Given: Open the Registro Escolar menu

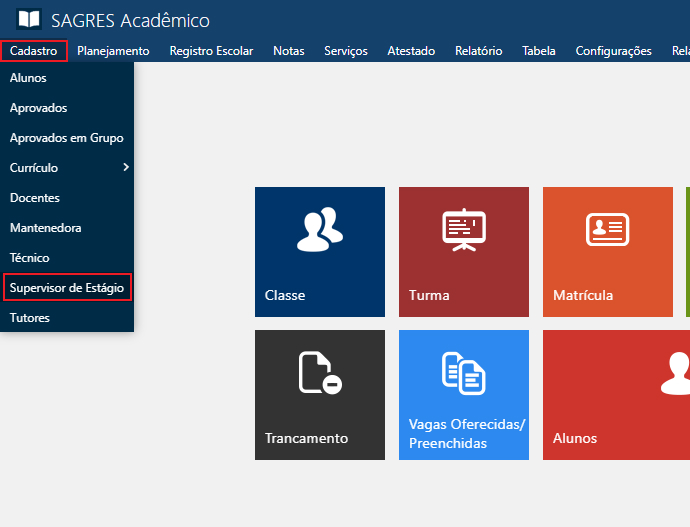Looking at the screenshot, I should (211, 51).
